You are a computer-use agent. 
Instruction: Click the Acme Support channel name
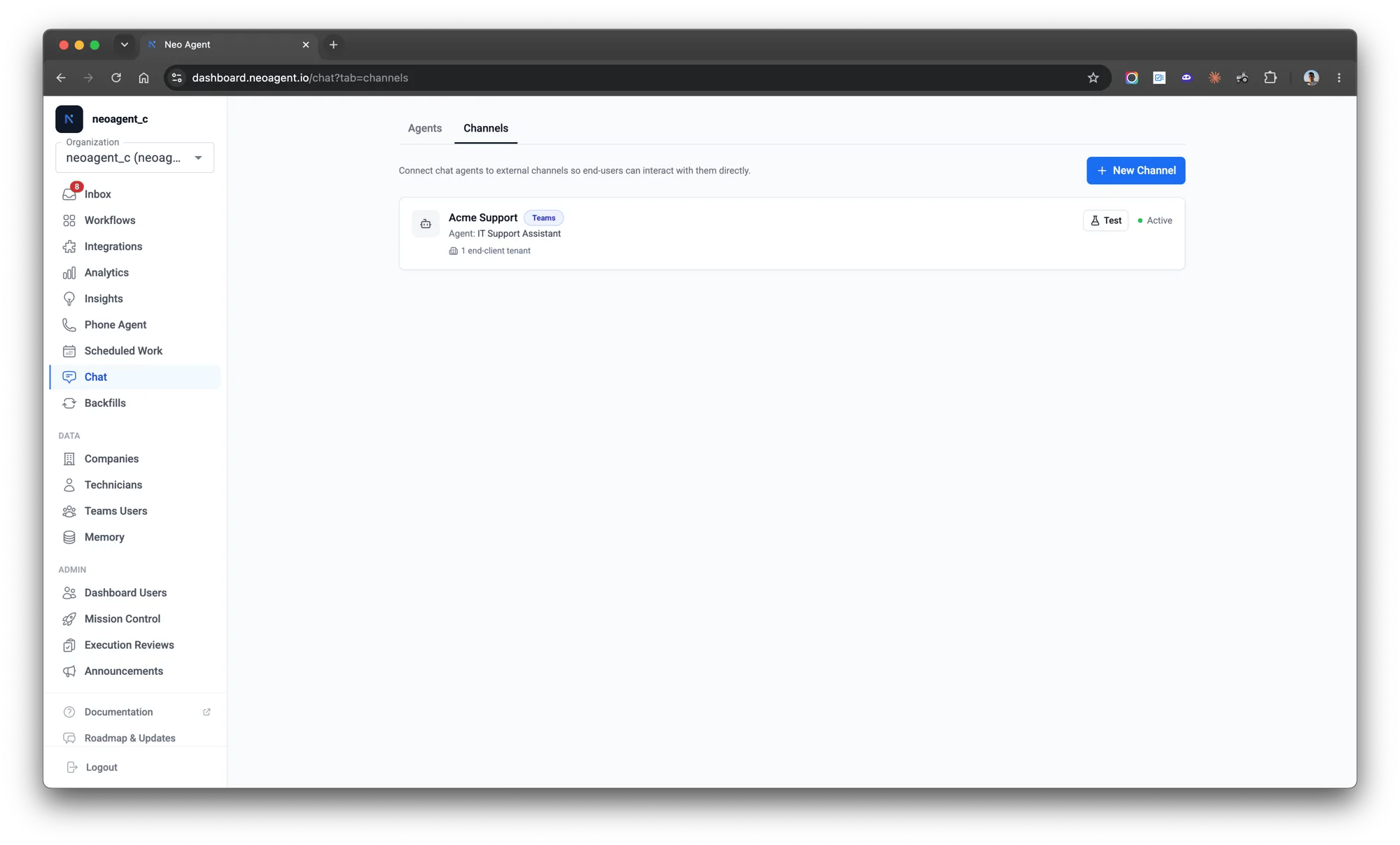483,218
